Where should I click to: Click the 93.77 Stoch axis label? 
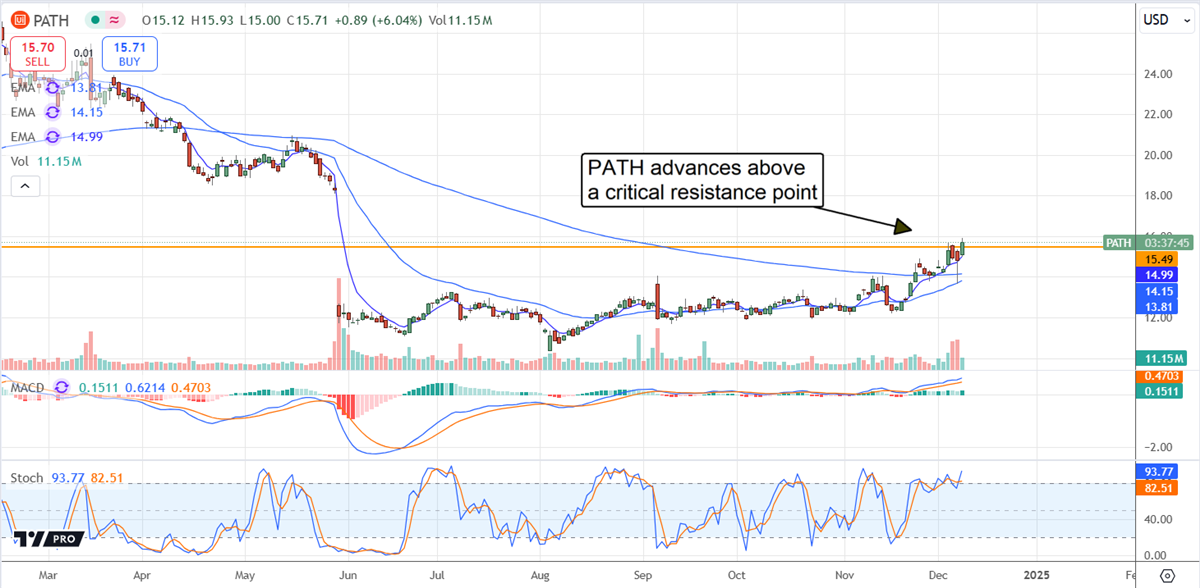[1159, 471]
